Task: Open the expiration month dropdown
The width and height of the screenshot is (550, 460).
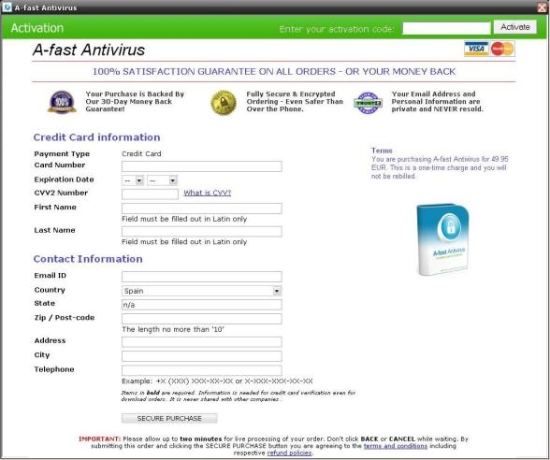Action: pos(133,181)
